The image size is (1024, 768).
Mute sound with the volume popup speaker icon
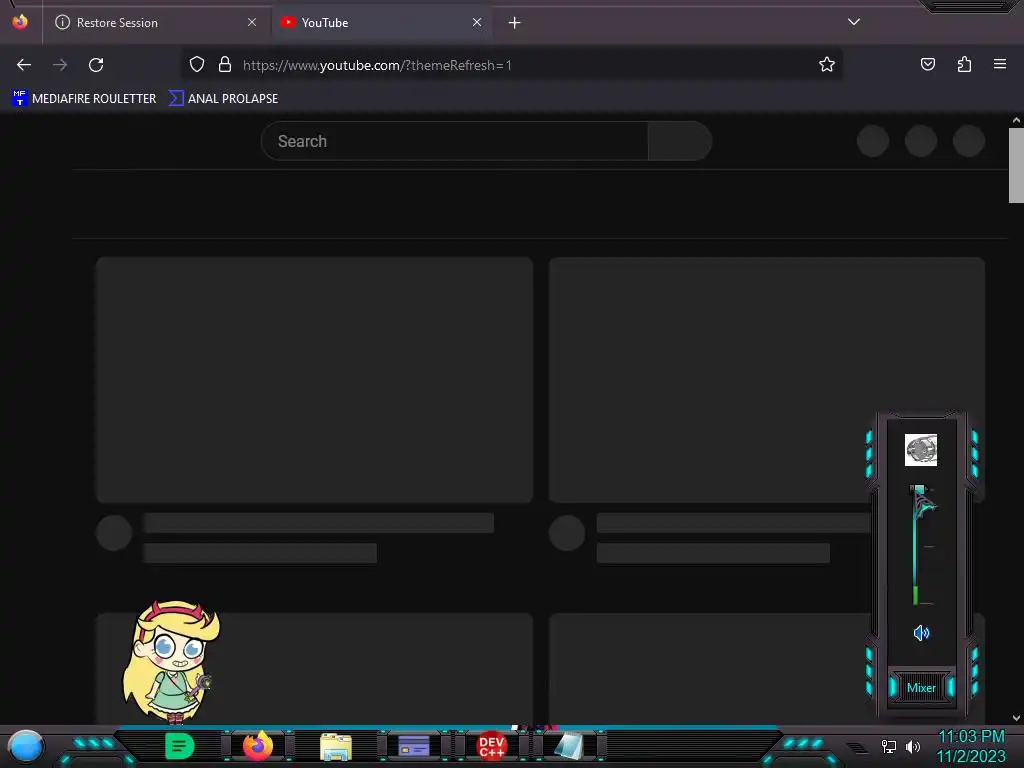[x=921, y=633]
